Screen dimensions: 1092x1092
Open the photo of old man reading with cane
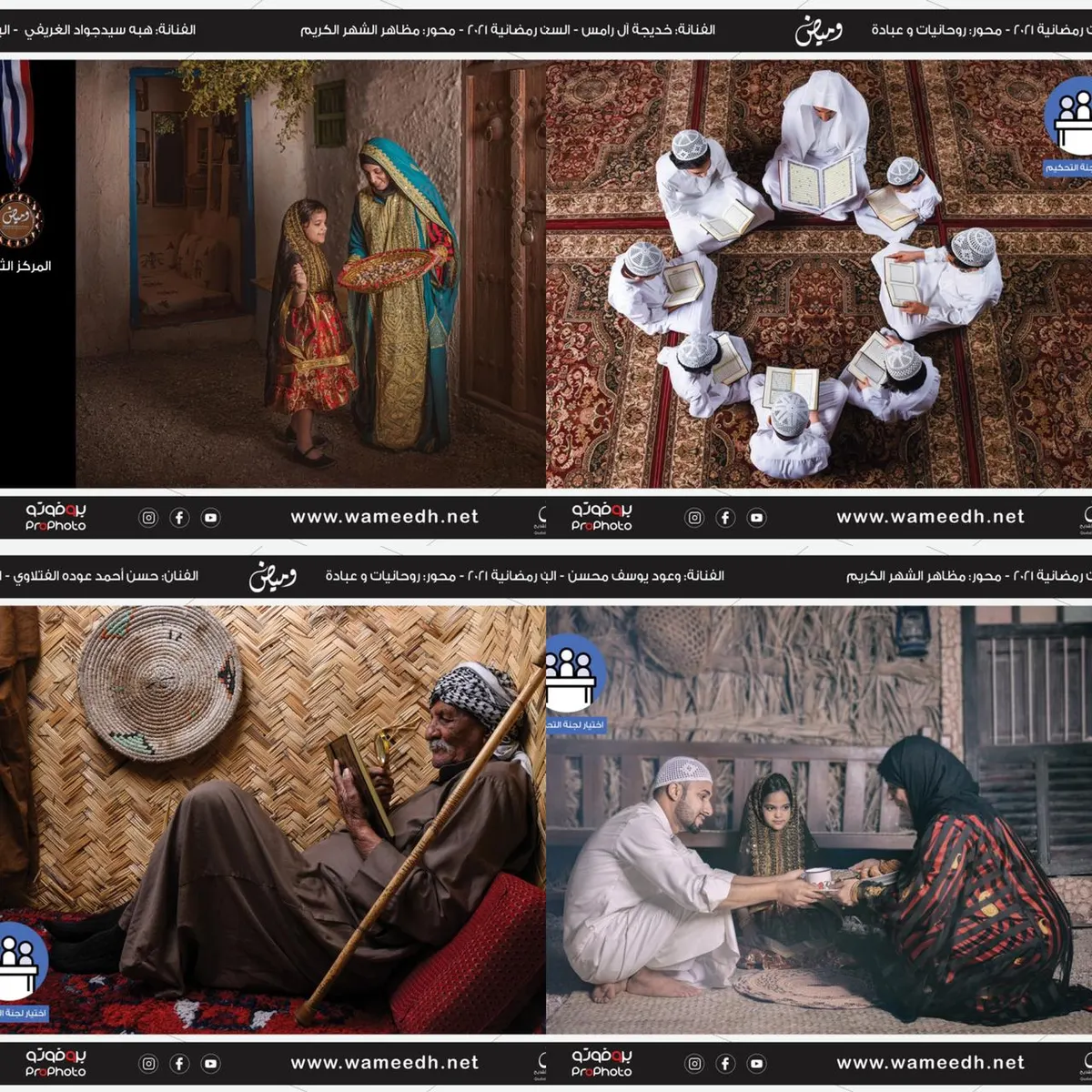click(x=273, y=820)
